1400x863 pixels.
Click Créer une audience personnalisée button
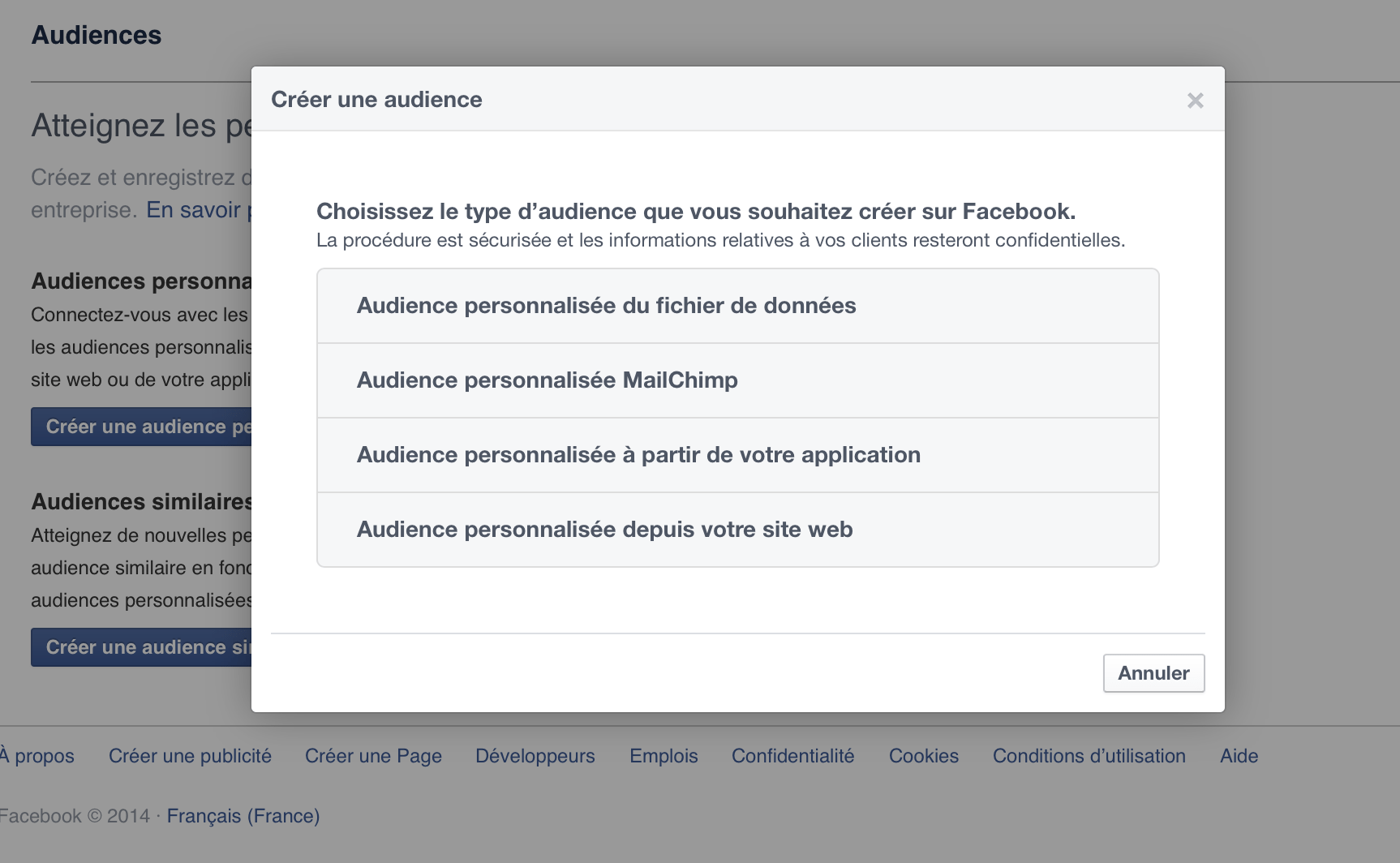pyautogui.click(x=142, y=427)
